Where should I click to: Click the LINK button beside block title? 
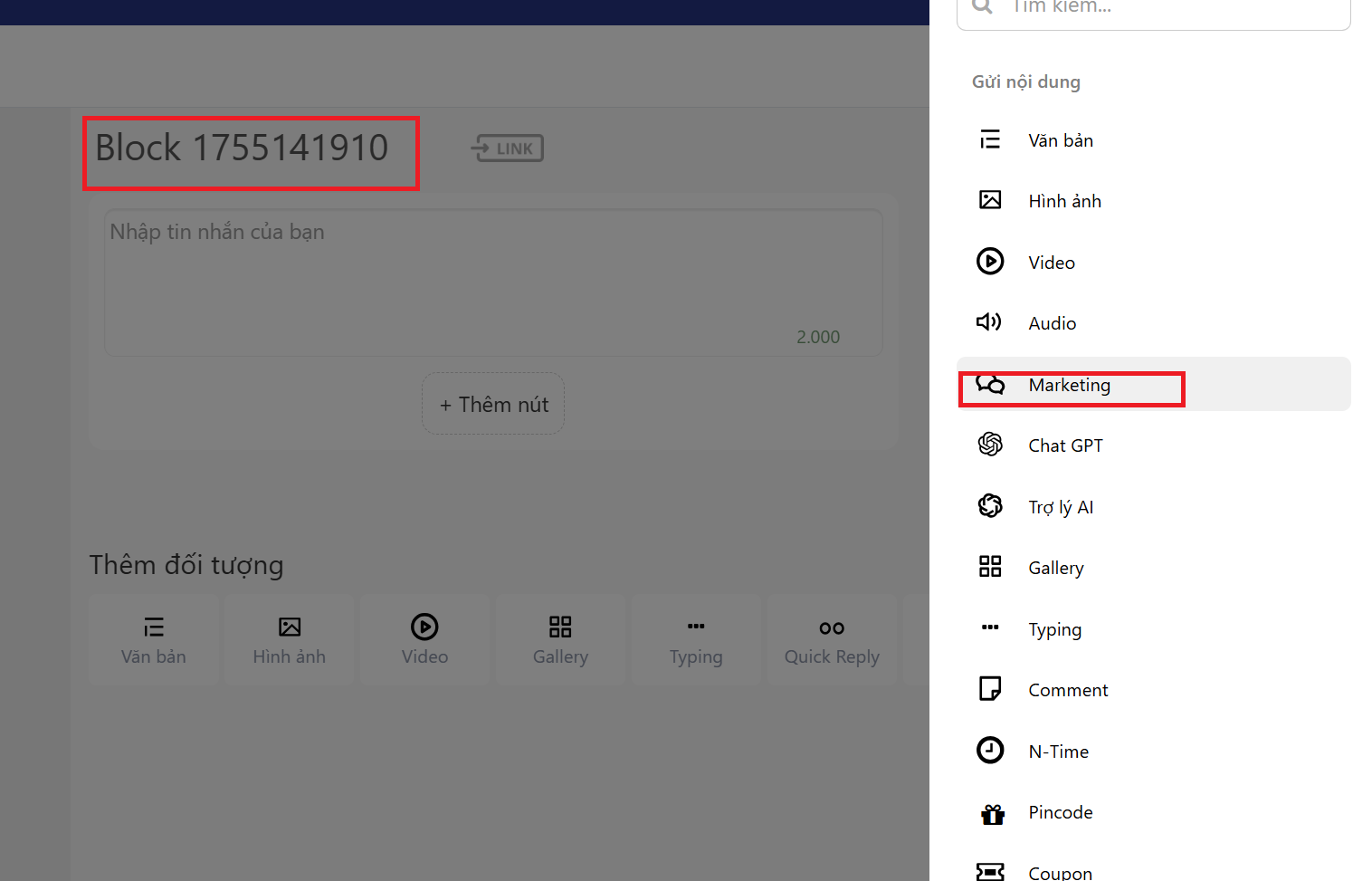tap(508, 148)
